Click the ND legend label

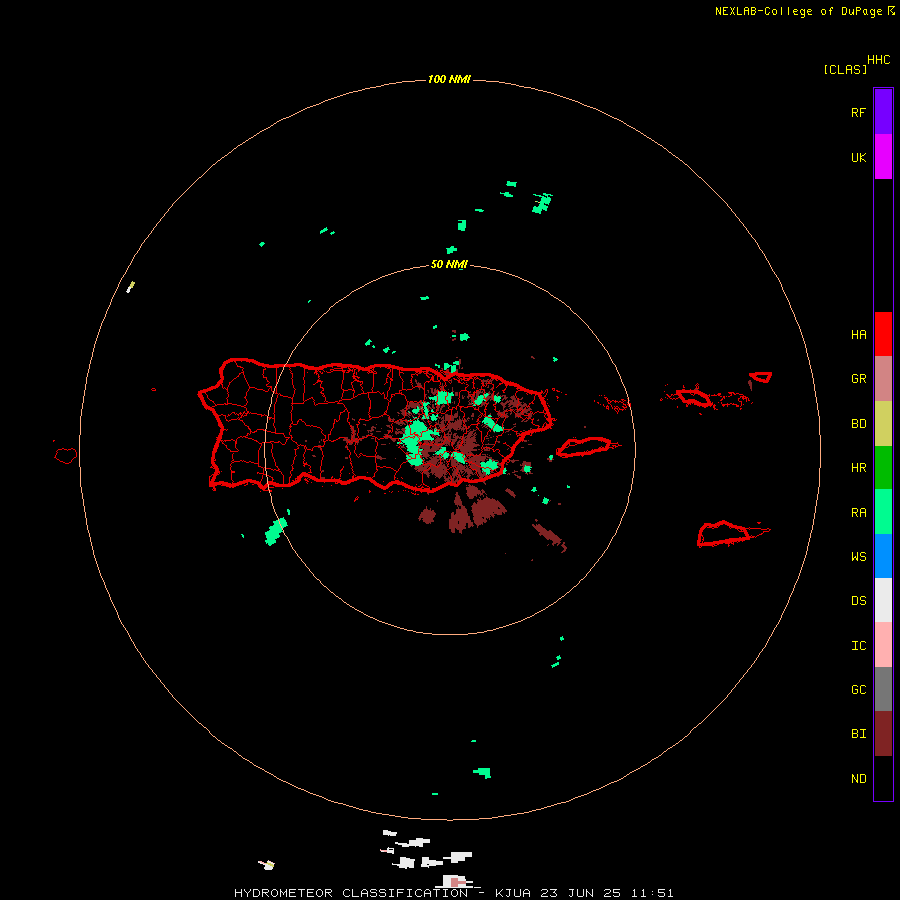coord(858,779)
